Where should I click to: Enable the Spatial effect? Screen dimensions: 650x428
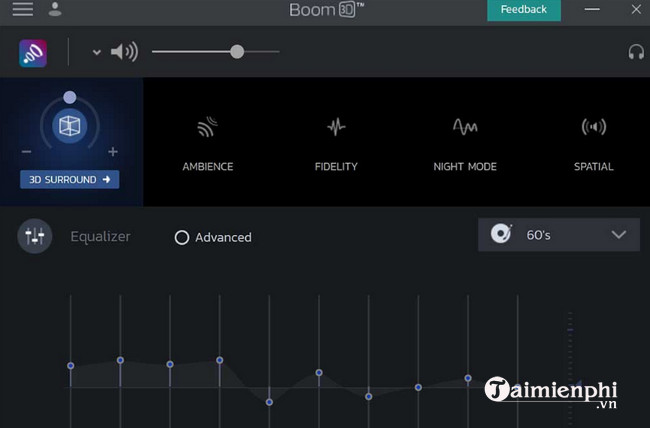tap(594, 144)
